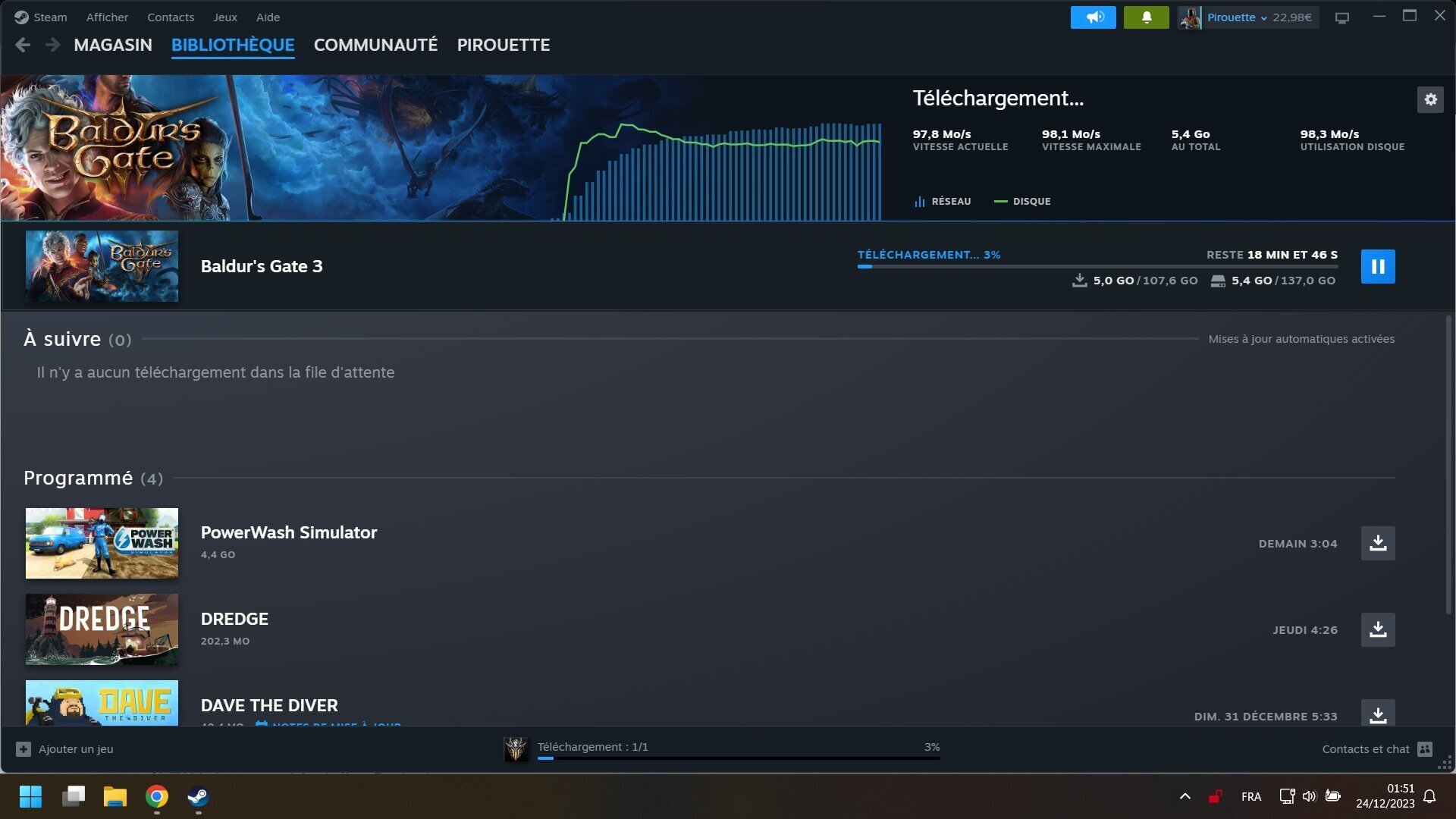Go to BIBLIOTHÈQUE tab
Screen dimensions: 1456x819
pos(233,45)
